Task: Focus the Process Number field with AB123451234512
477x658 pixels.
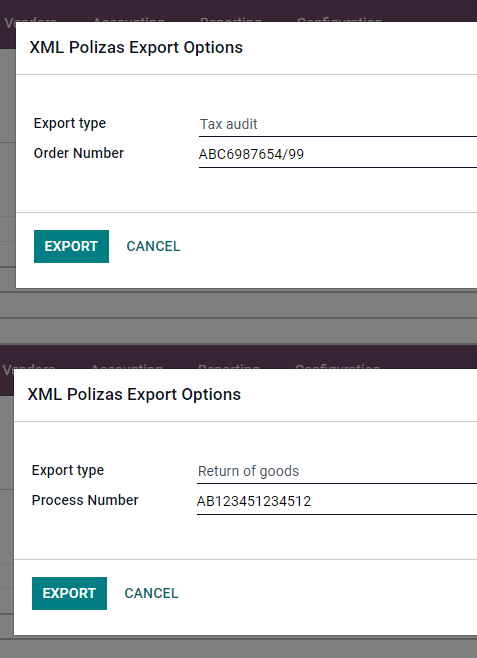Action: [337, 502]
